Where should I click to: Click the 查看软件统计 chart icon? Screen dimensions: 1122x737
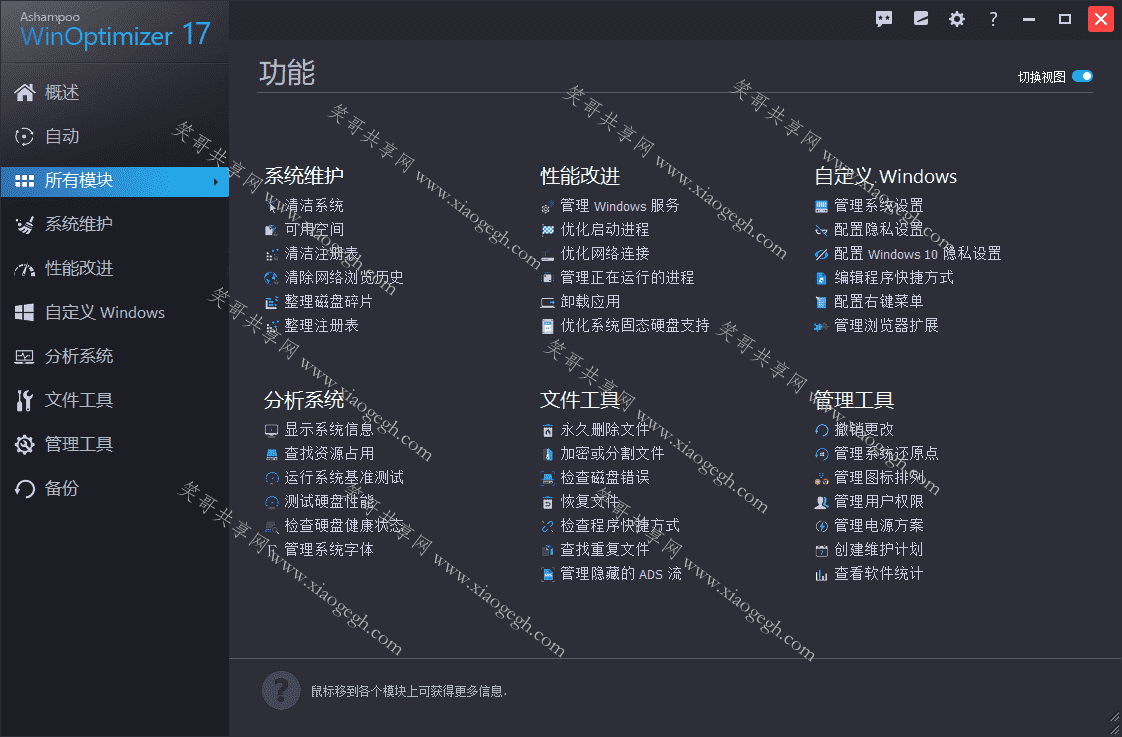click(x=821, y=575)
